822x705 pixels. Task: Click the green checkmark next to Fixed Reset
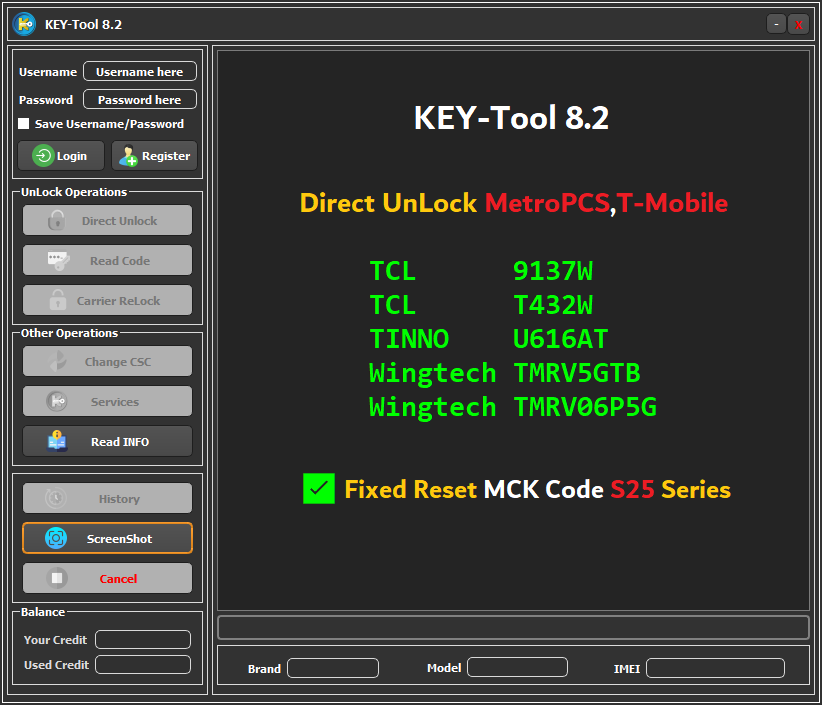point(319,489)
